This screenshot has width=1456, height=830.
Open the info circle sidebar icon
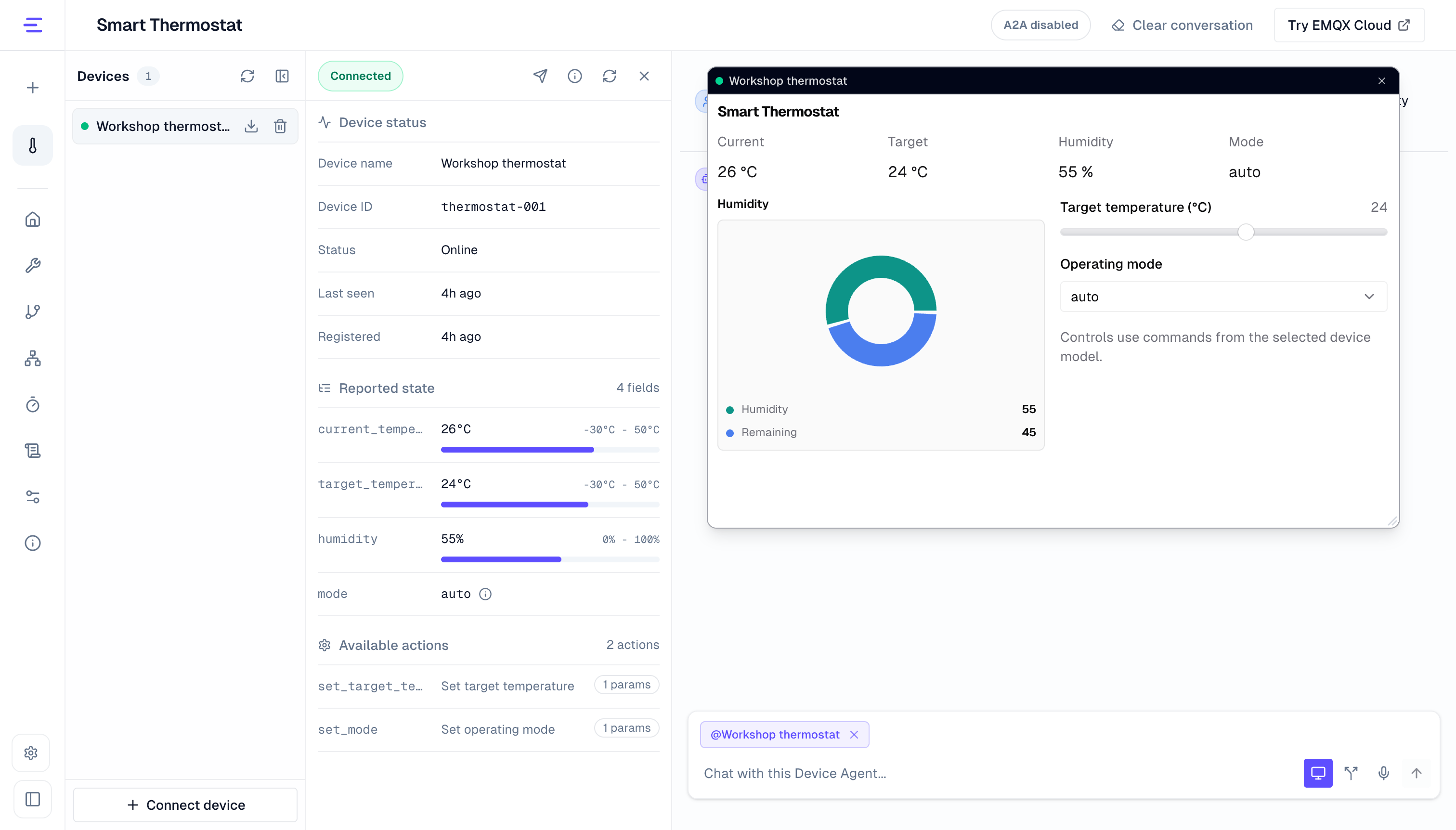click(32, 543)
